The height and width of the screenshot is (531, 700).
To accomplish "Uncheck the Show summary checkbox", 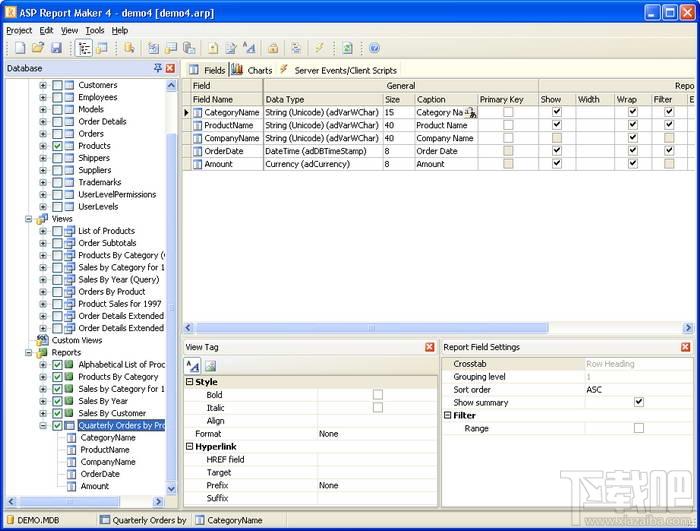I will [x=639, y=402].
